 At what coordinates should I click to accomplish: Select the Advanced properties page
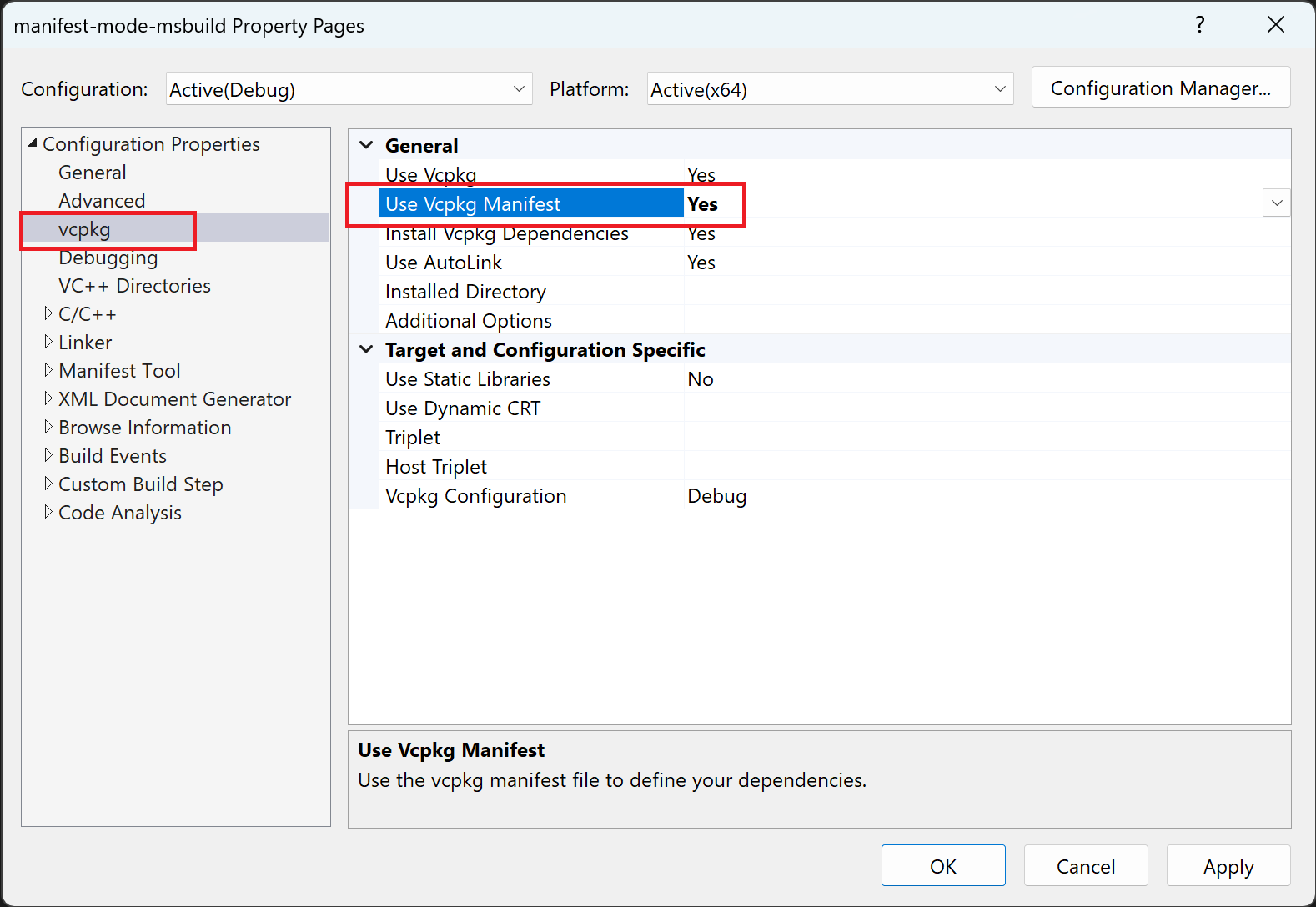click(x=102, y=201)
